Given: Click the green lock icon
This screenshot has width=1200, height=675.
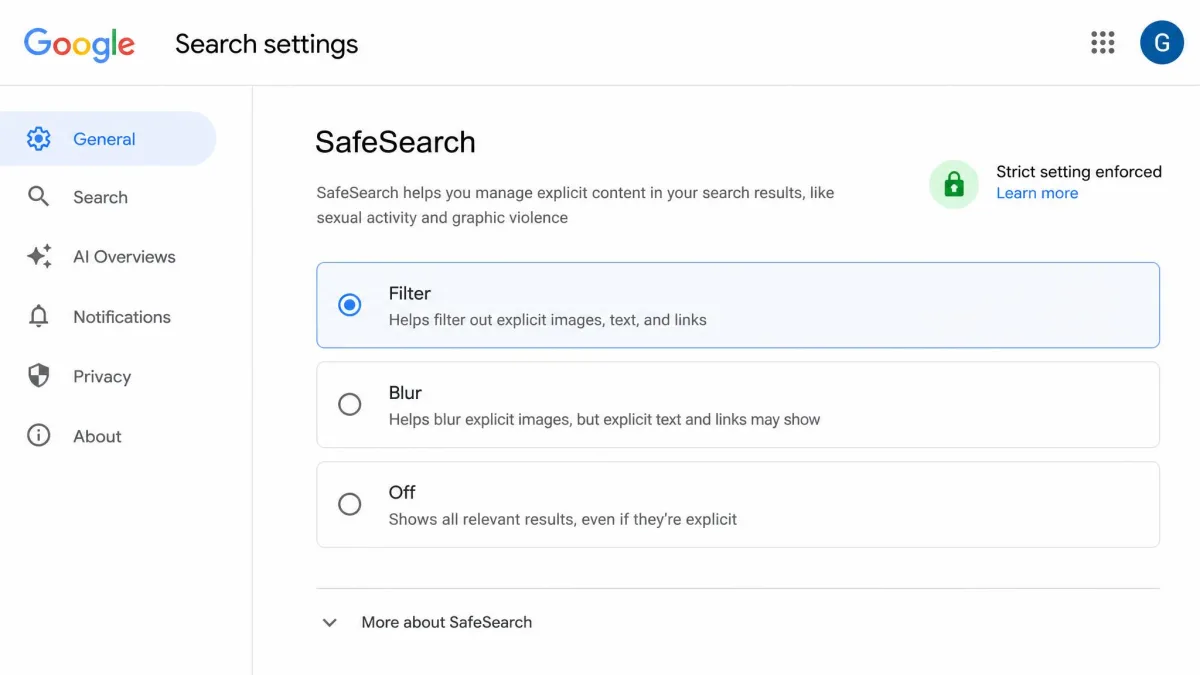Looking at the screenshot, I should 954,184.
